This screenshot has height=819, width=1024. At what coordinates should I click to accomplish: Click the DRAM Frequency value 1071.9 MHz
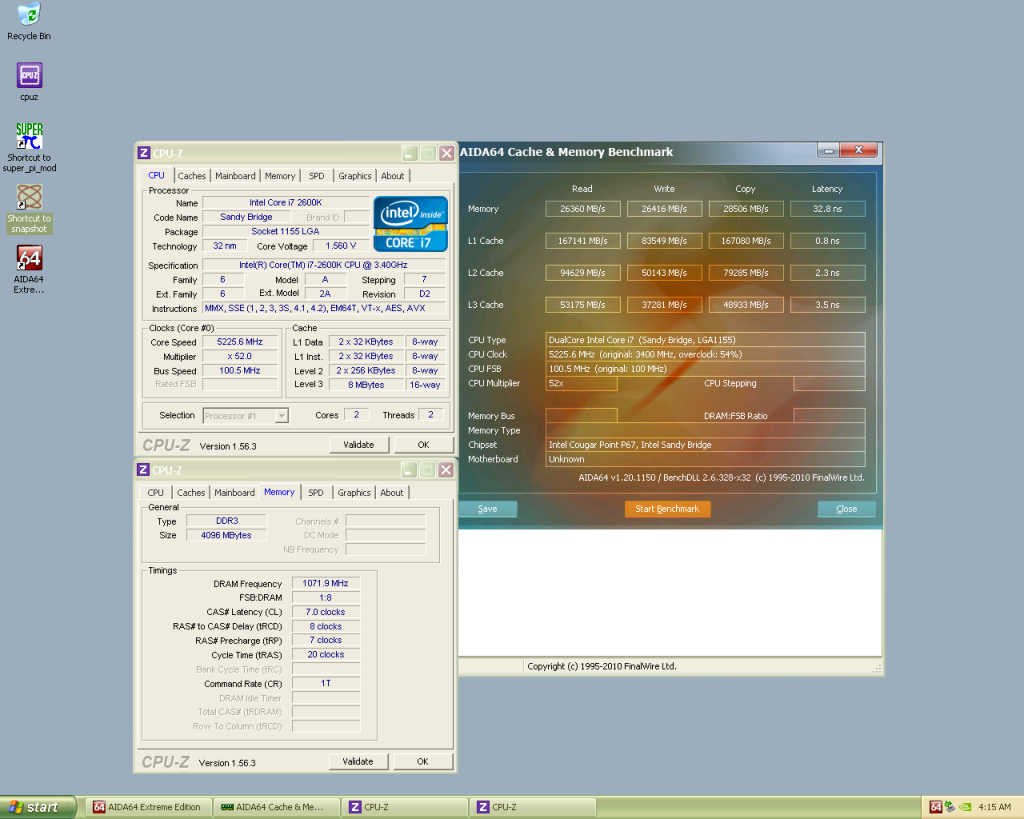coord(326,583)
